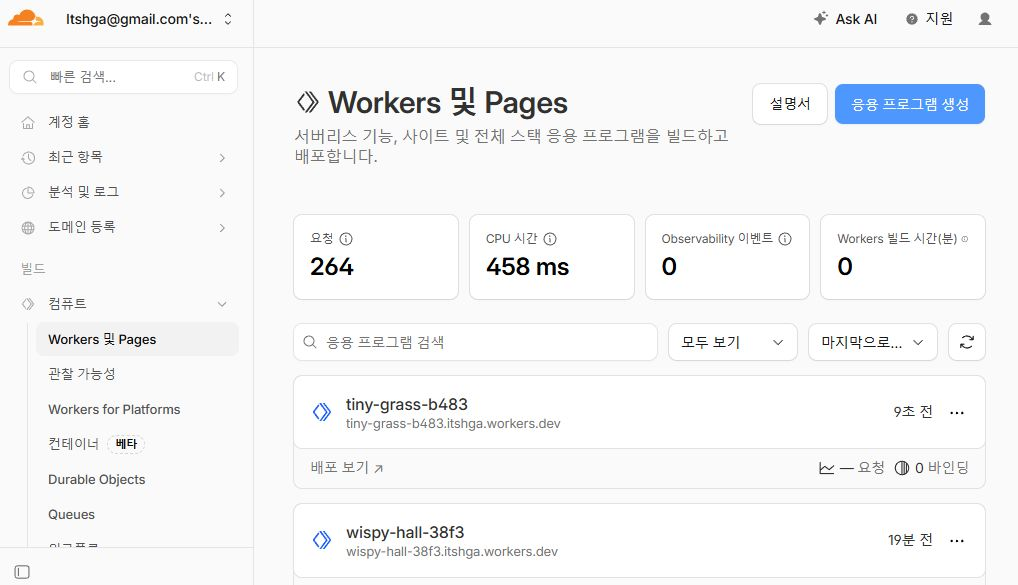Screen dimensions: 1018x585
Task: Select Workers 및 Pages in the sidebar
Action: point(137,339)
